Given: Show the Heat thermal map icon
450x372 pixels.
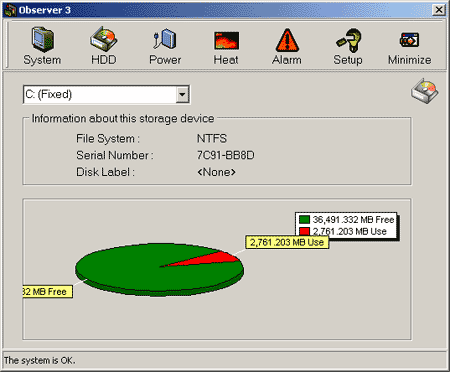Looking at the screenshot, I should pyautogui.click(x=226, y=40).
